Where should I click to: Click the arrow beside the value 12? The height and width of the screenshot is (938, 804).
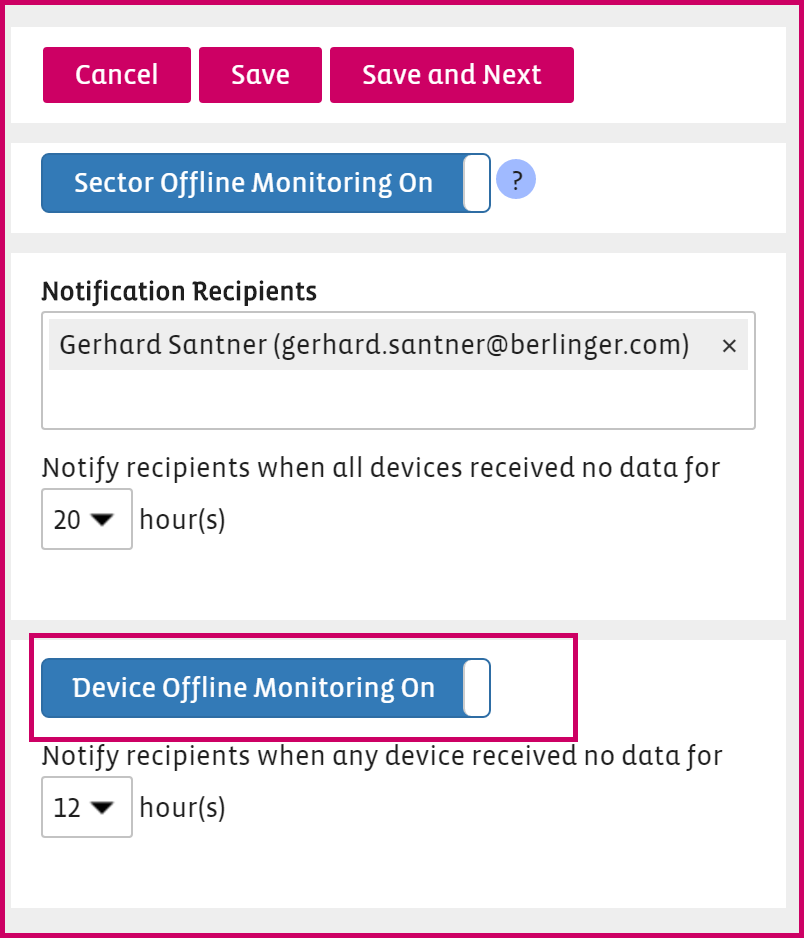102,807
